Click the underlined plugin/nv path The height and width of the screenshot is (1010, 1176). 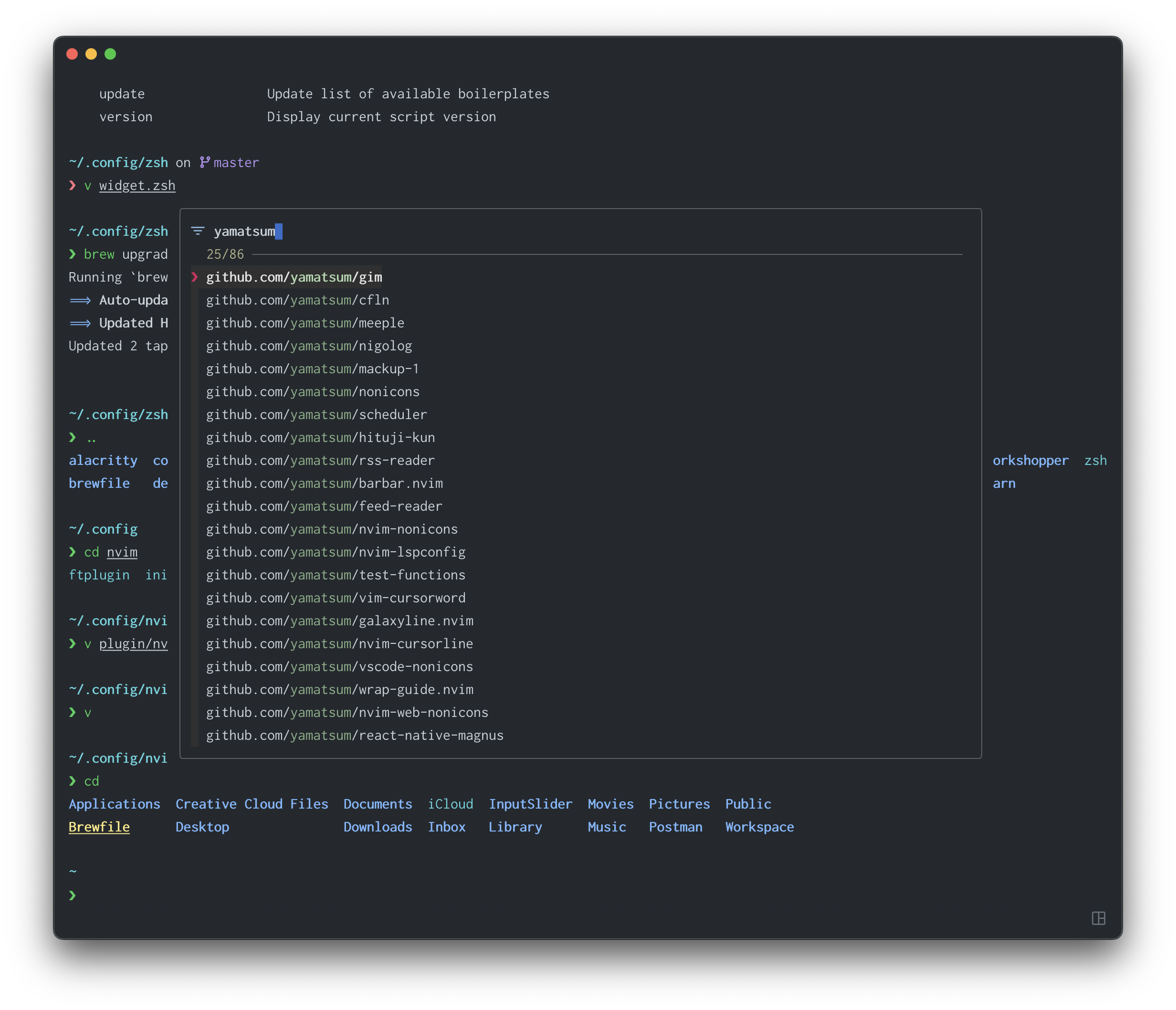tap(133, 644)
